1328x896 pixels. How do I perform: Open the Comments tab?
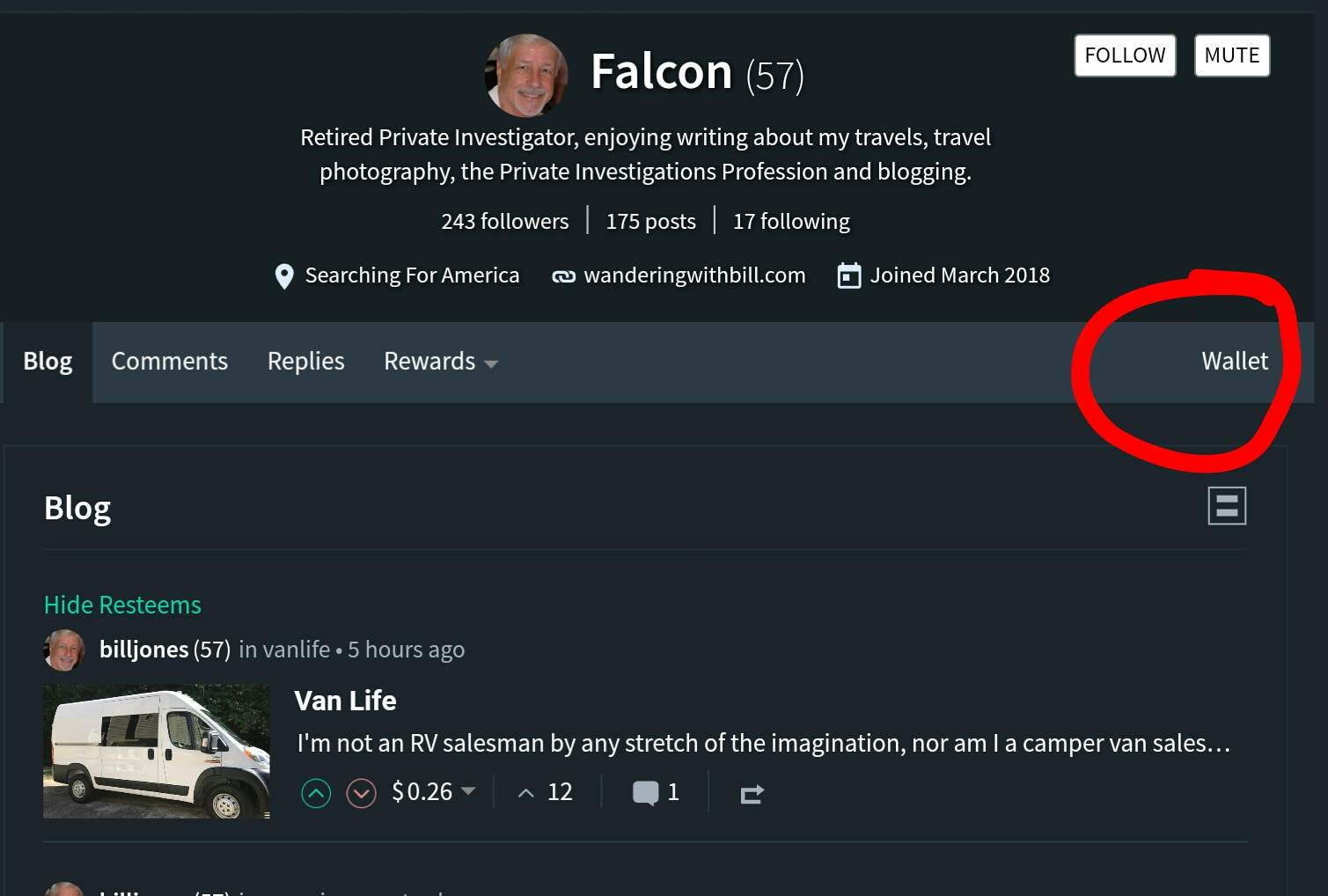(169, 362)
